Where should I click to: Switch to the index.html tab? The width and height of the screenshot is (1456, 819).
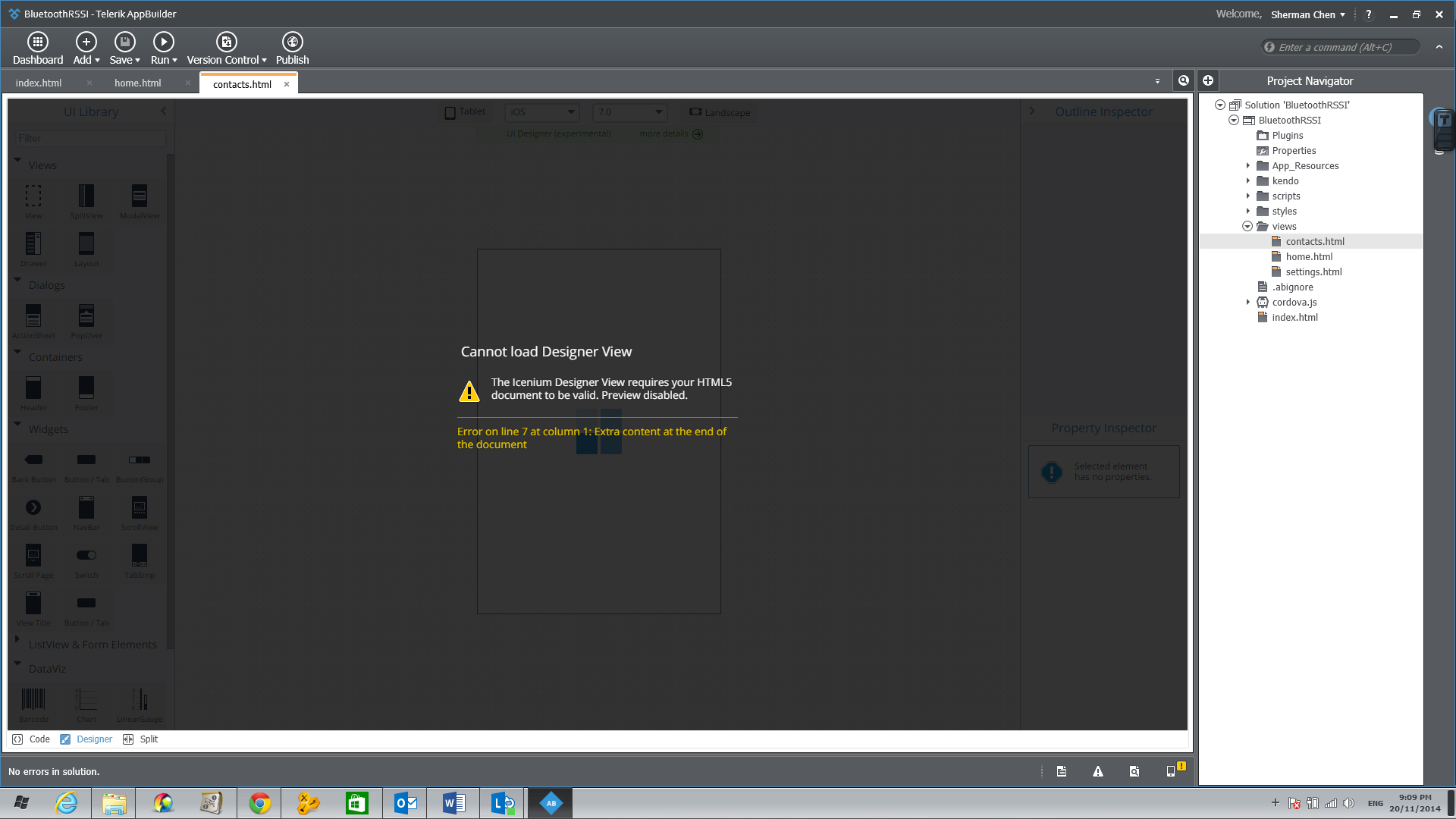(39, 83)
